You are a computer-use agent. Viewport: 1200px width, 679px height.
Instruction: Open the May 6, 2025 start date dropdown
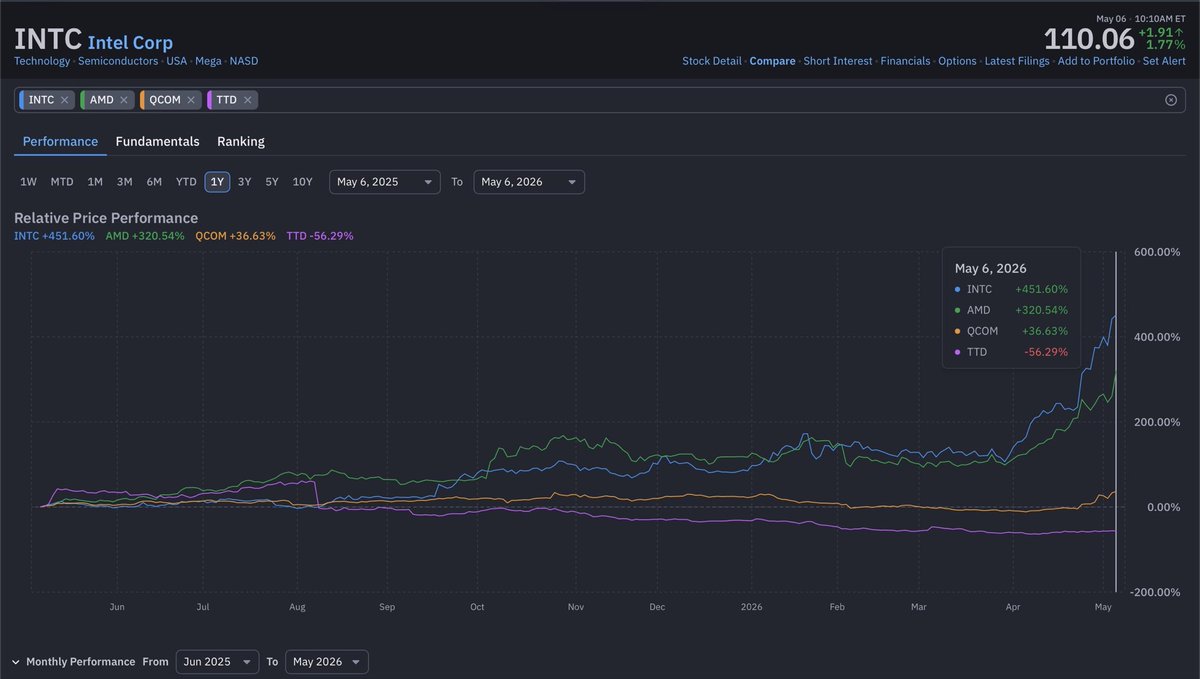coord(385,182)
